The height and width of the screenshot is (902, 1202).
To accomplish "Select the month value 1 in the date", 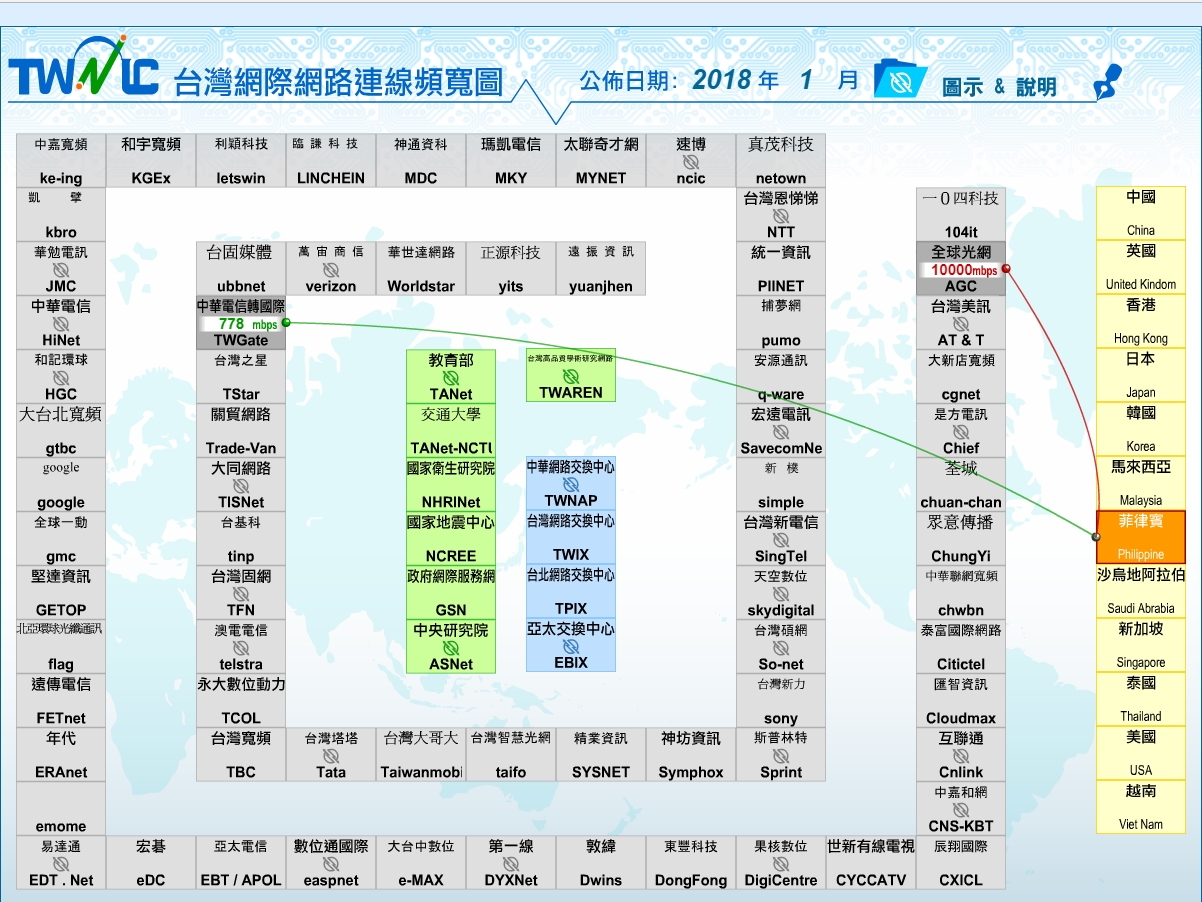I will [806, 80].
